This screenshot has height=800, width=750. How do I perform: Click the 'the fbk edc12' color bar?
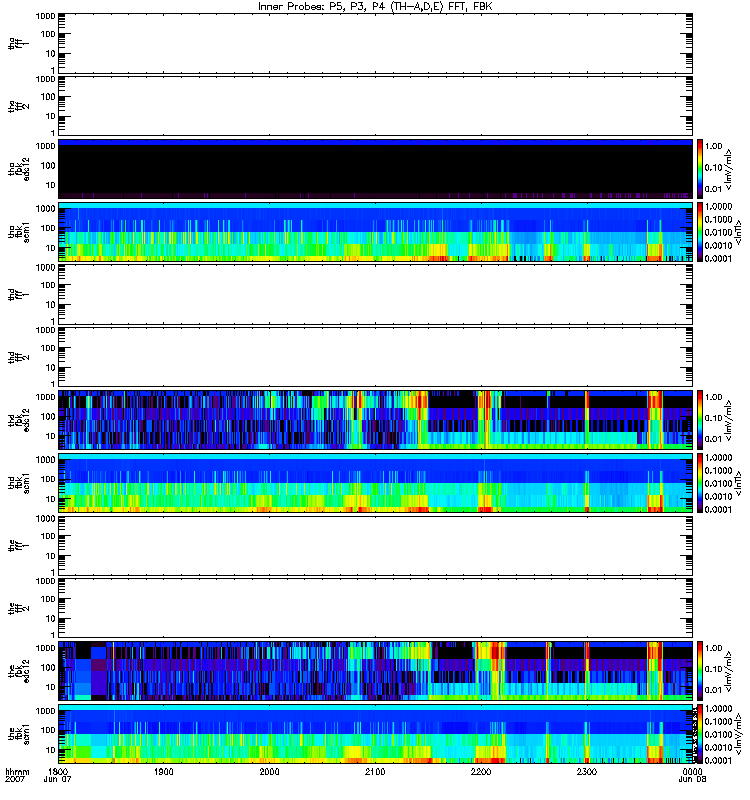click(x=700, y=671)
